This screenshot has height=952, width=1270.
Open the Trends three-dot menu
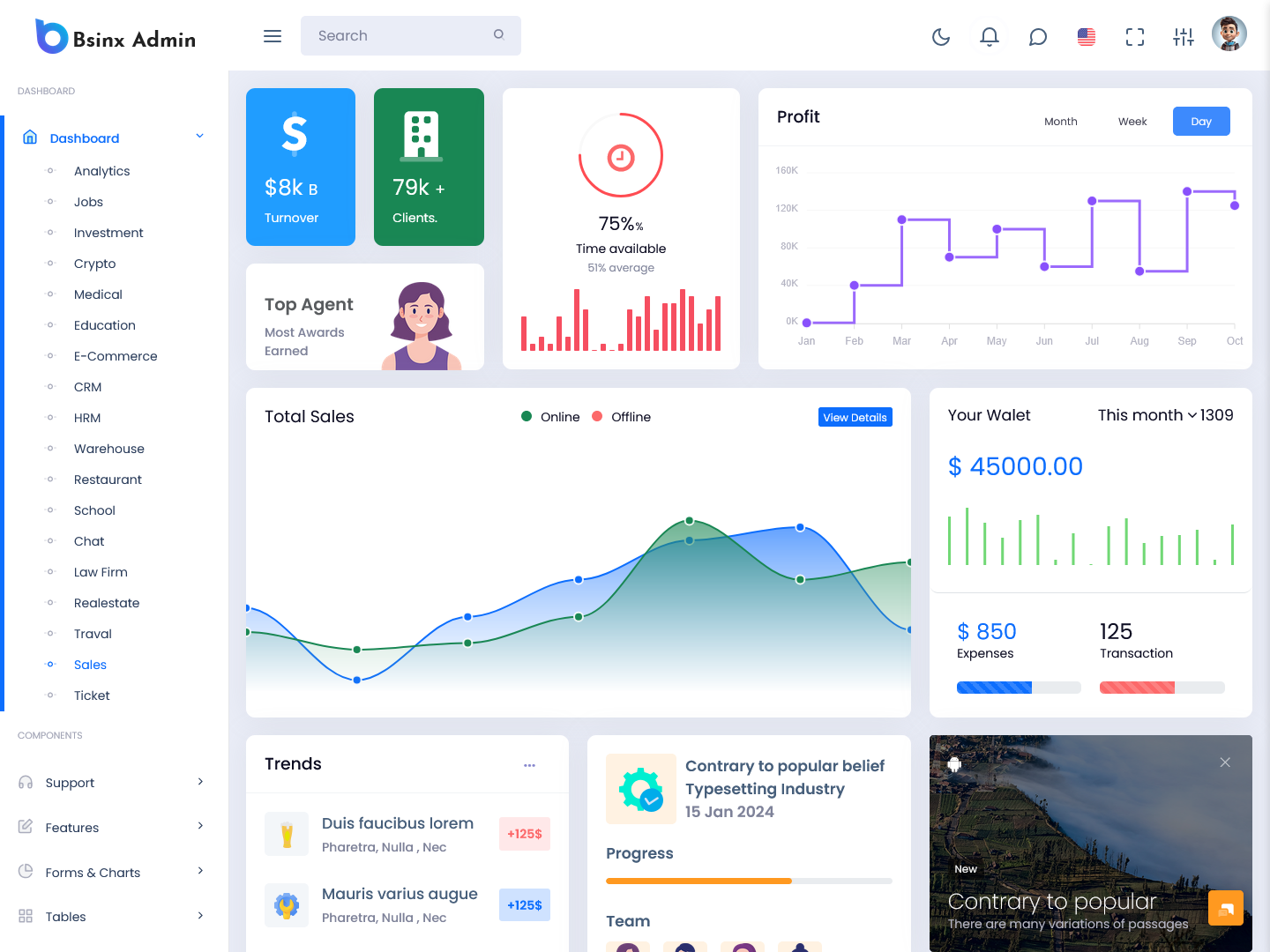[x=529, y=765]
